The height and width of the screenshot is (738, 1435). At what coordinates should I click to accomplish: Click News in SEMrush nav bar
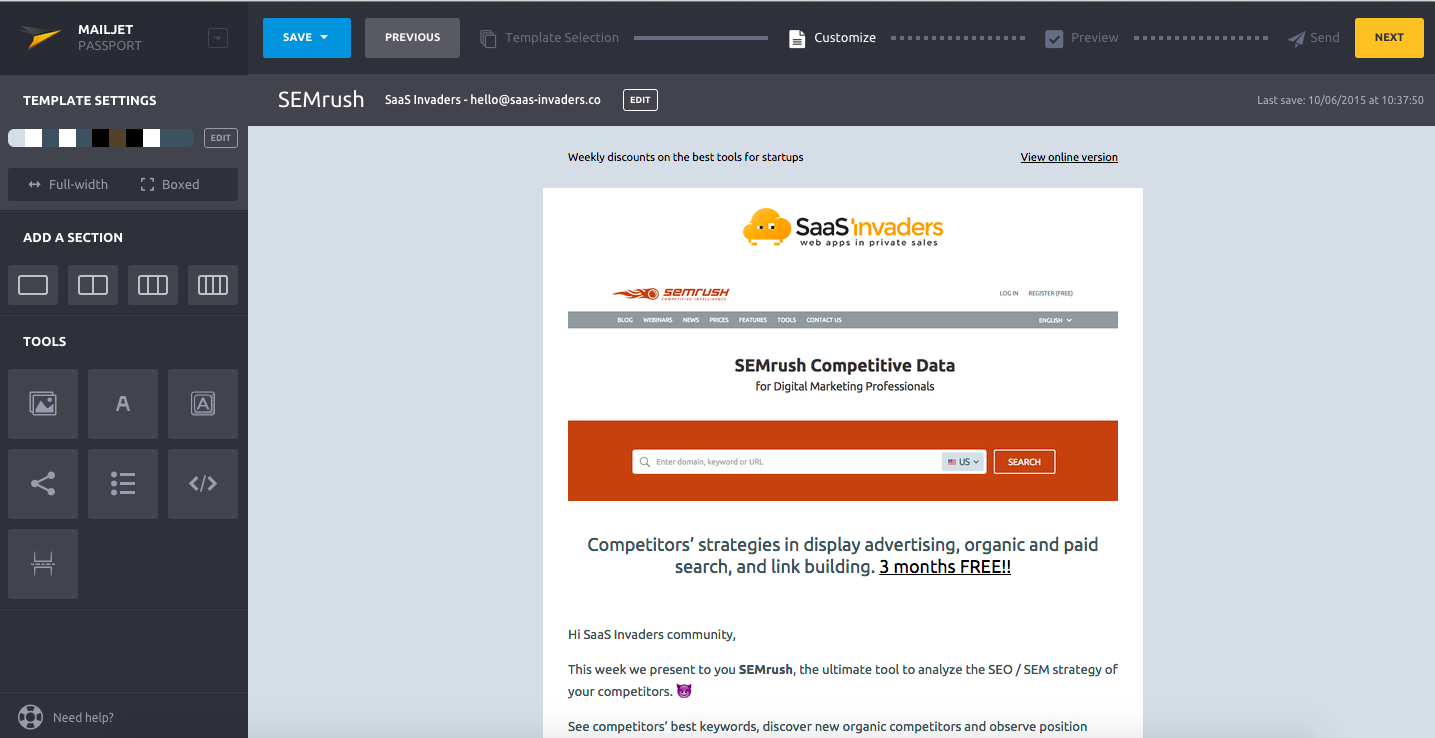tap(691, 320)
